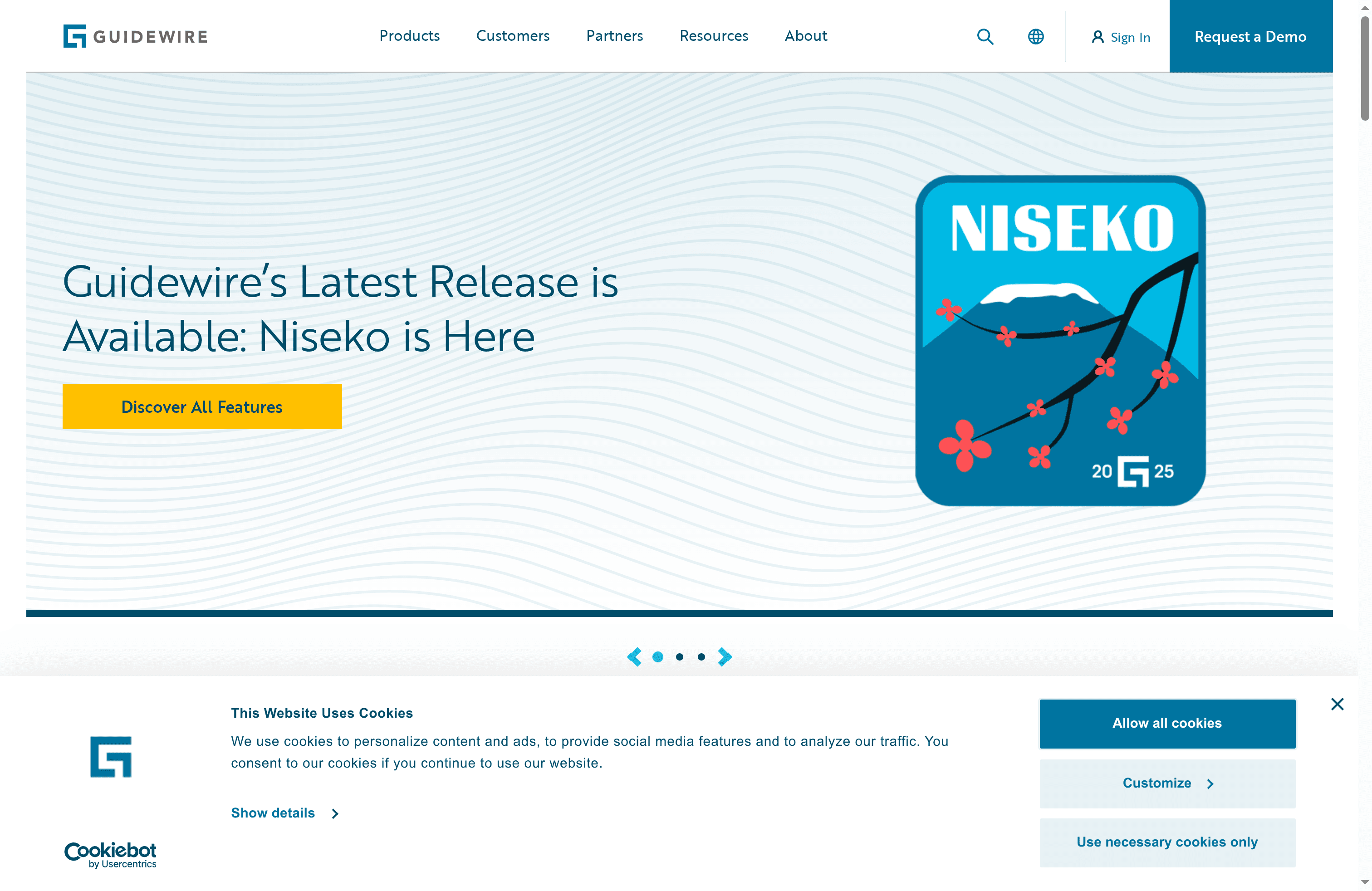
Task: Open the Customize cookies options
Action: [x=1167, y=783]
